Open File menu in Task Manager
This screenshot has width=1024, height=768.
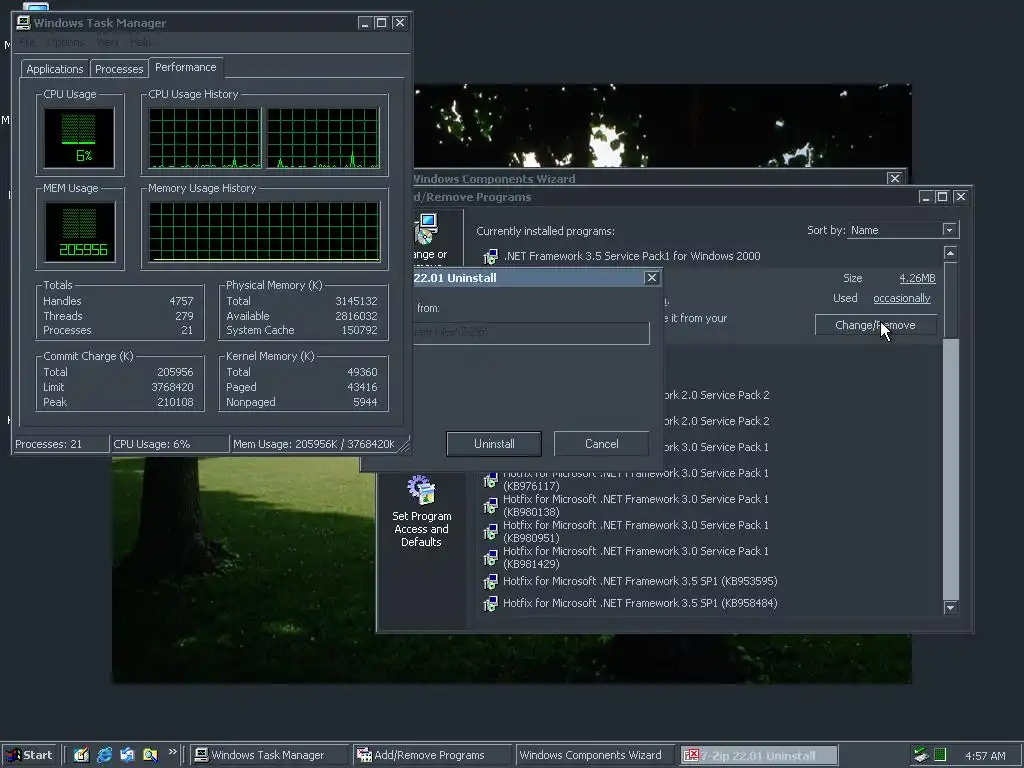[27, 42]
